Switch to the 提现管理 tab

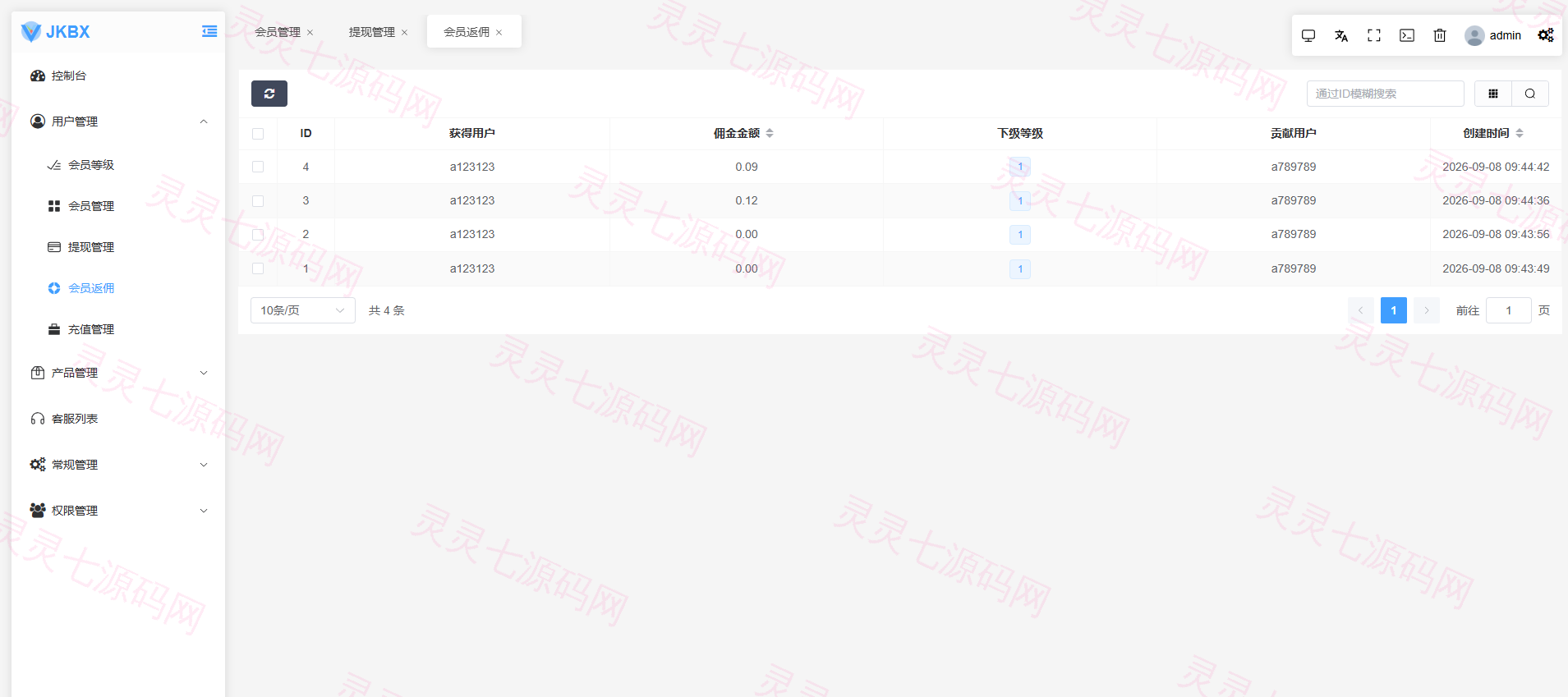[372, 32]
